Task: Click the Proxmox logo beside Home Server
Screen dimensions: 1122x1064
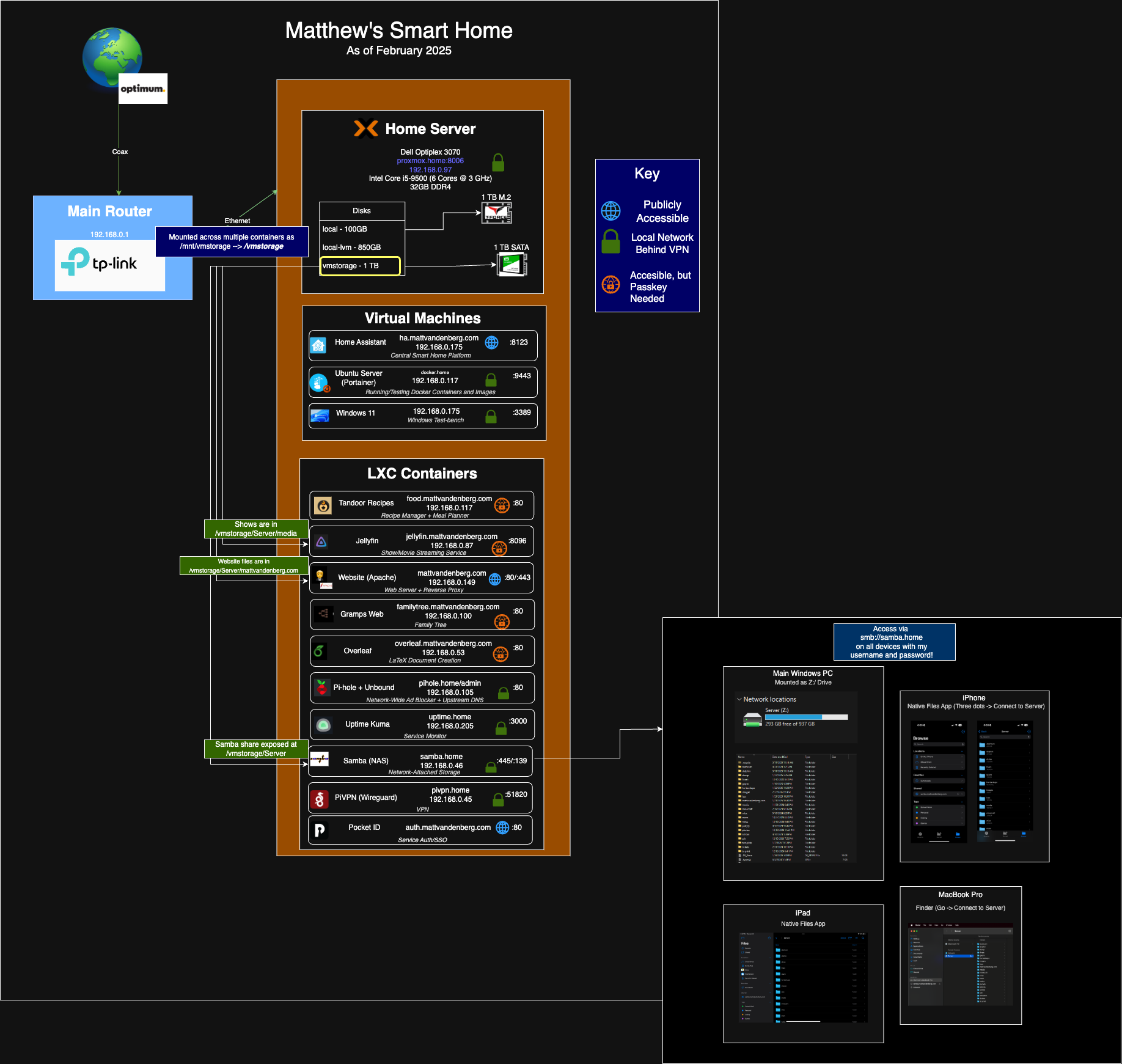Action: click(365, 128)
